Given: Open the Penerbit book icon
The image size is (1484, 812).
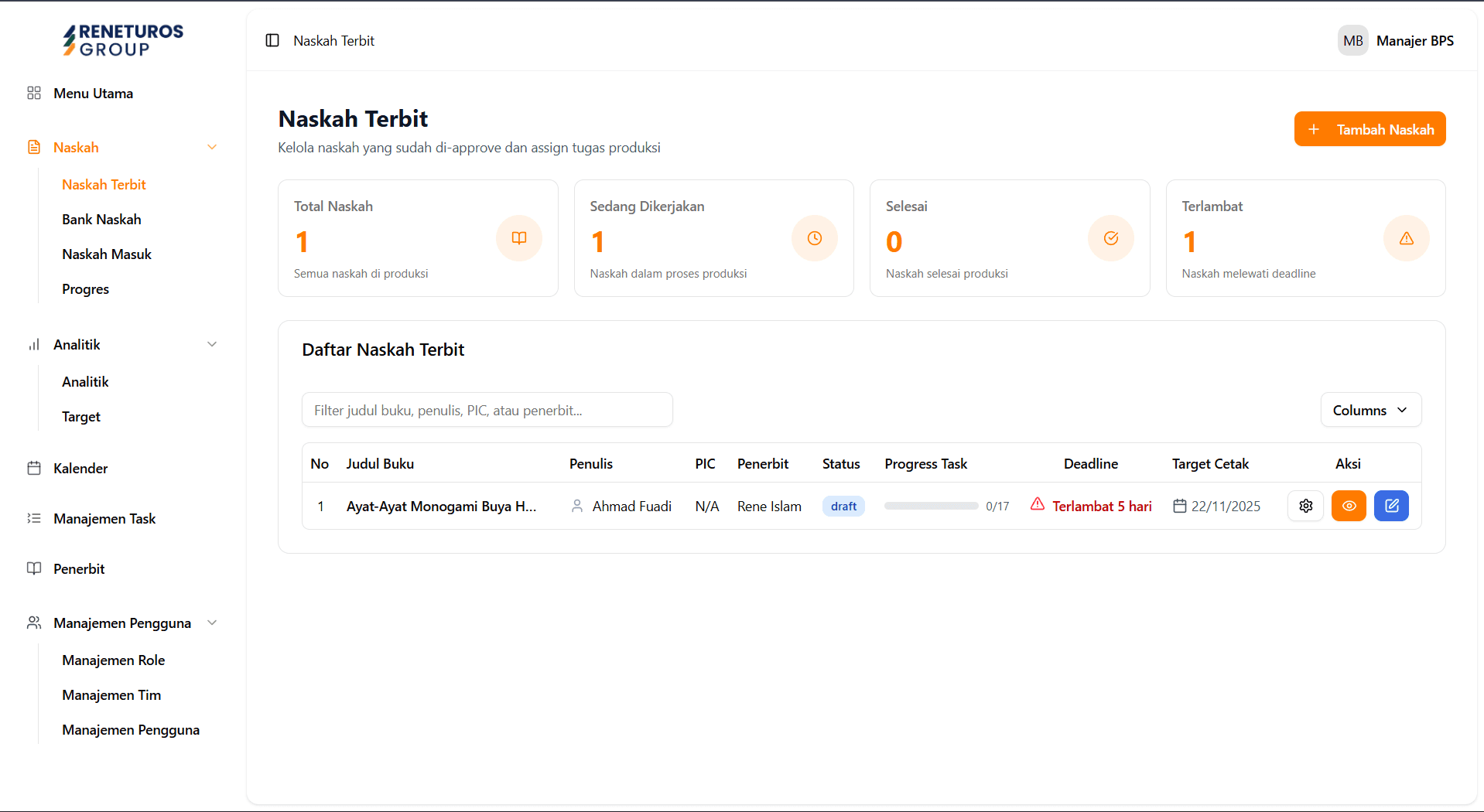Looking at the screenshot, I should (34, 568).
